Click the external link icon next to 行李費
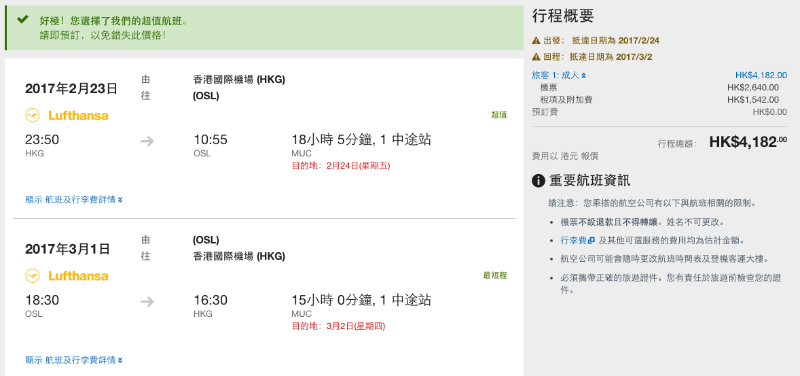 tap(591, 240)
